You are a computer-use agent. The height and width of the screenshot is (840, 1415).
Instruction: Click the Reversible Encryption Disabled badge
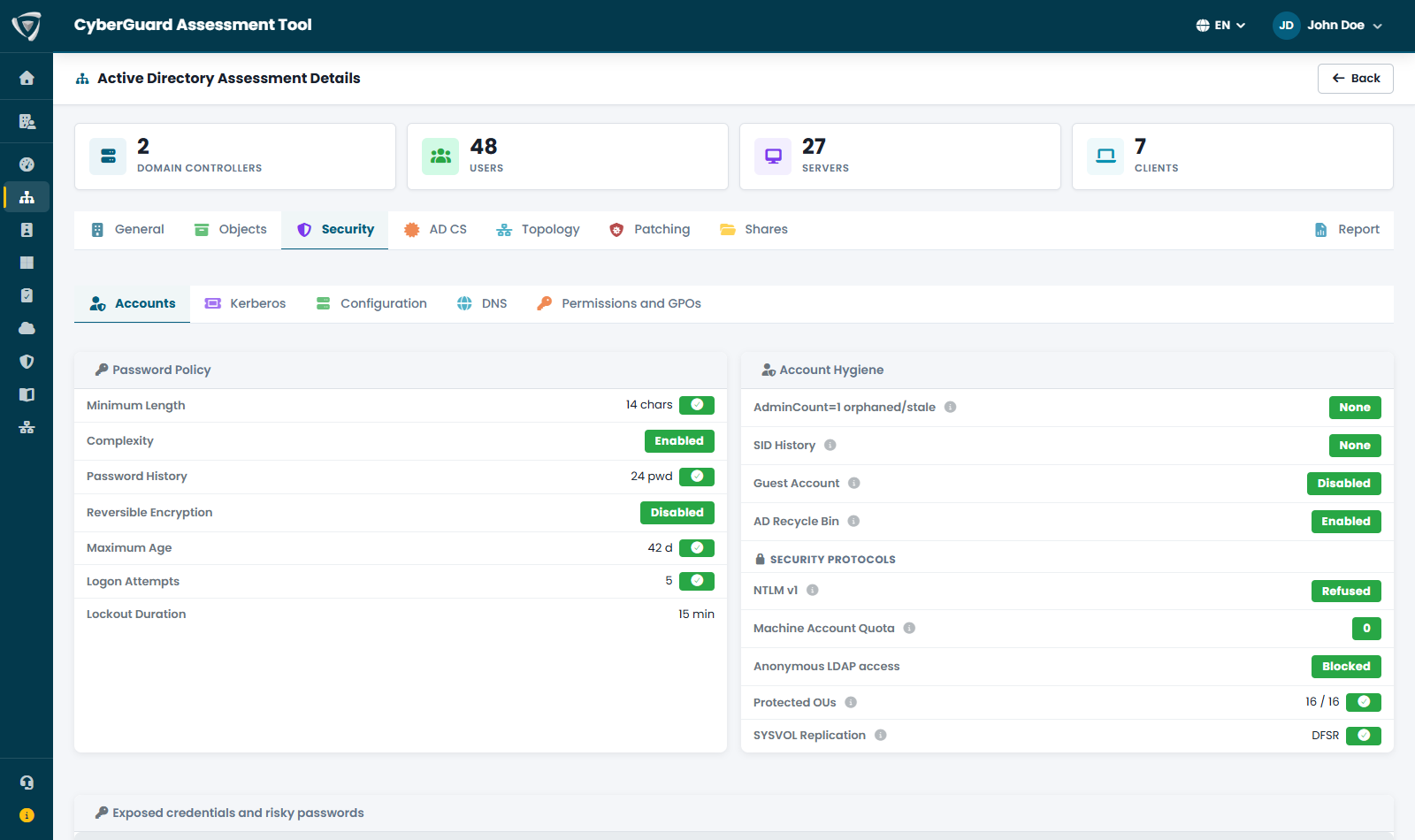[x=677, y=513]
